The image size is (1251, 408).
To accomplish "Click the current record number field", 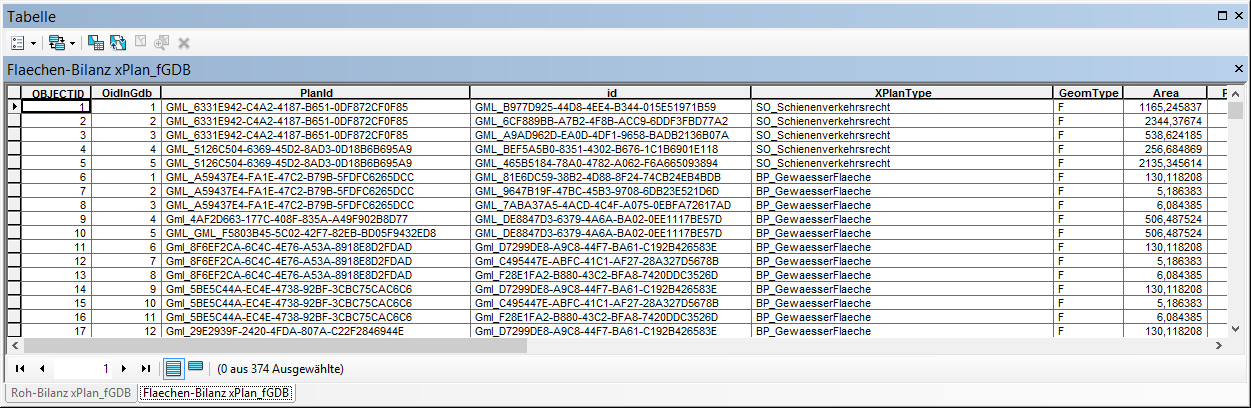I will (84, 369).
